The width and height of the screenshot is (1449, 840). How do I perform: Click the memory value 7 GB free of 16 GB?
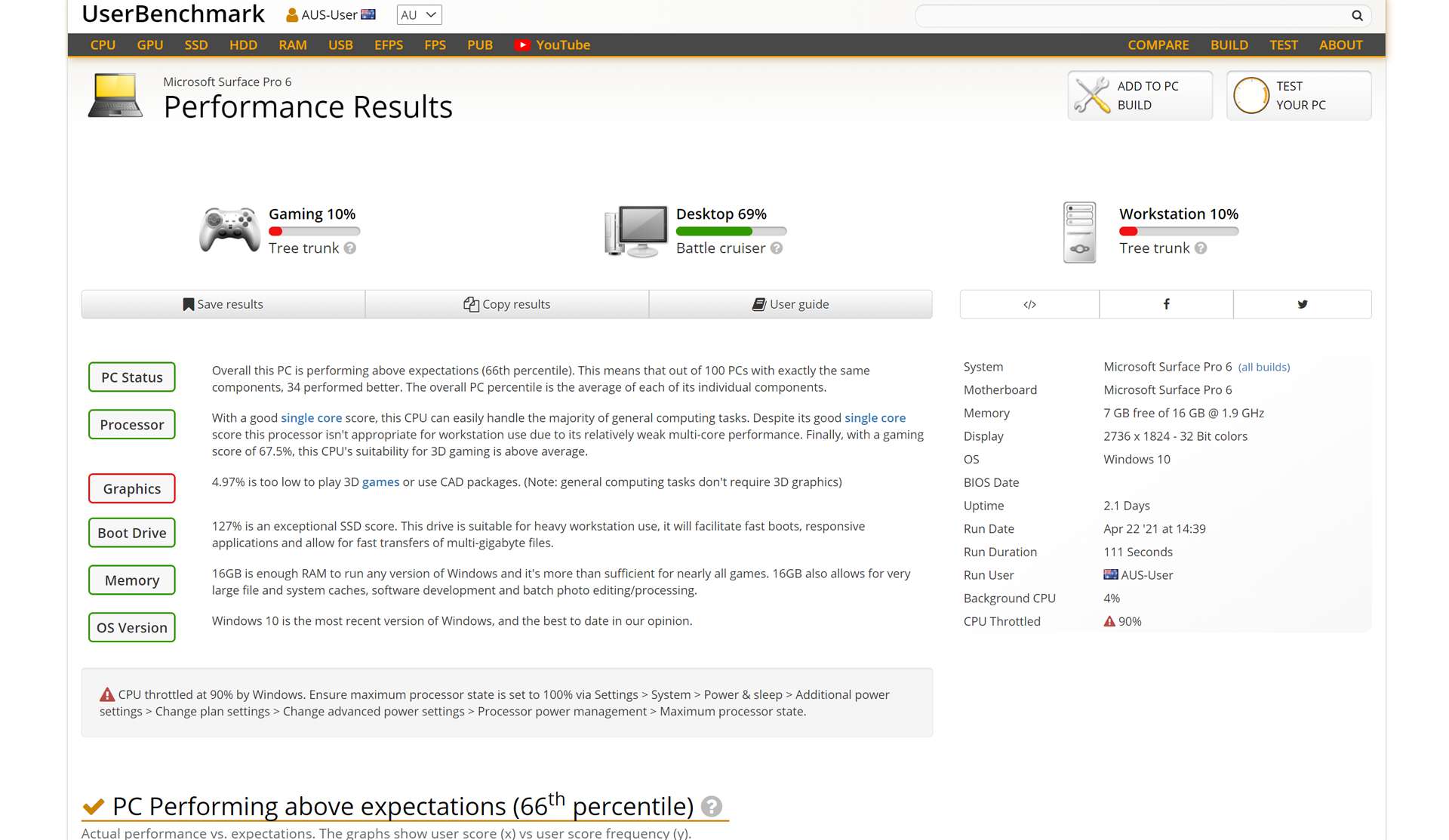tap(1183, 413)
